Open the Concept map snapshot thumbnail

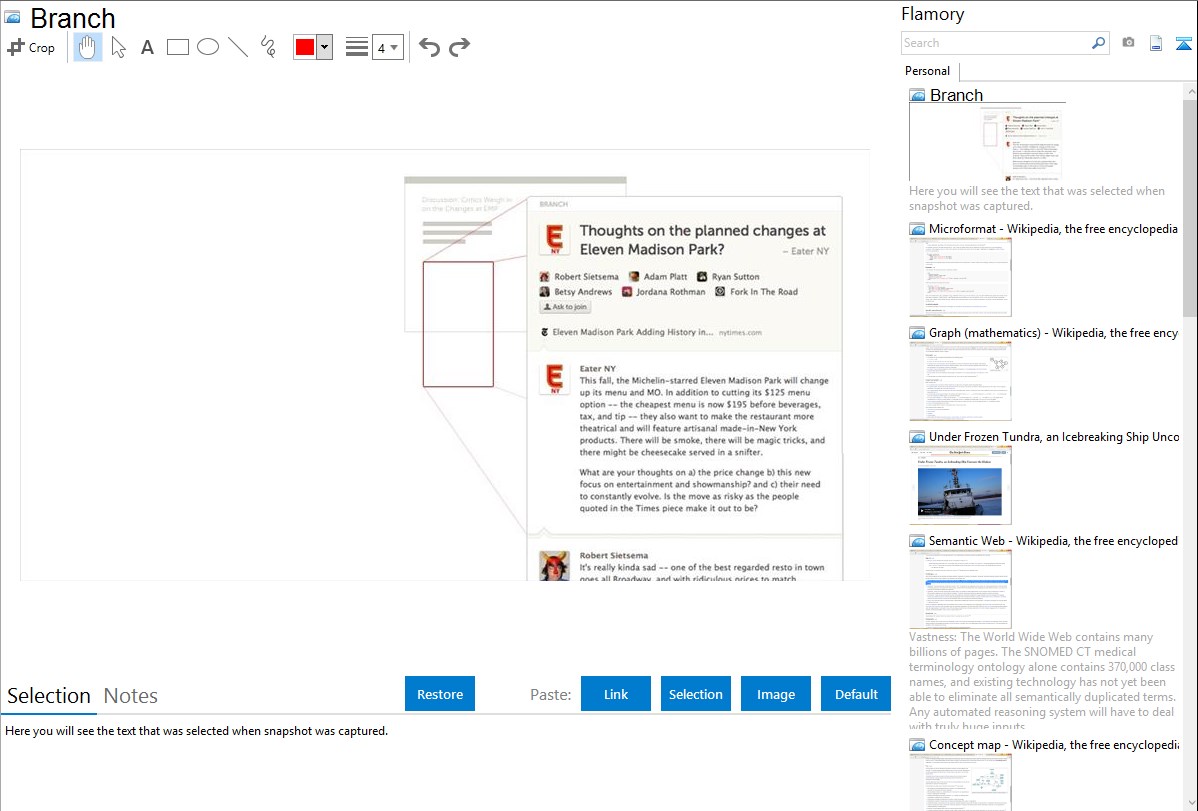coord(960,782)
